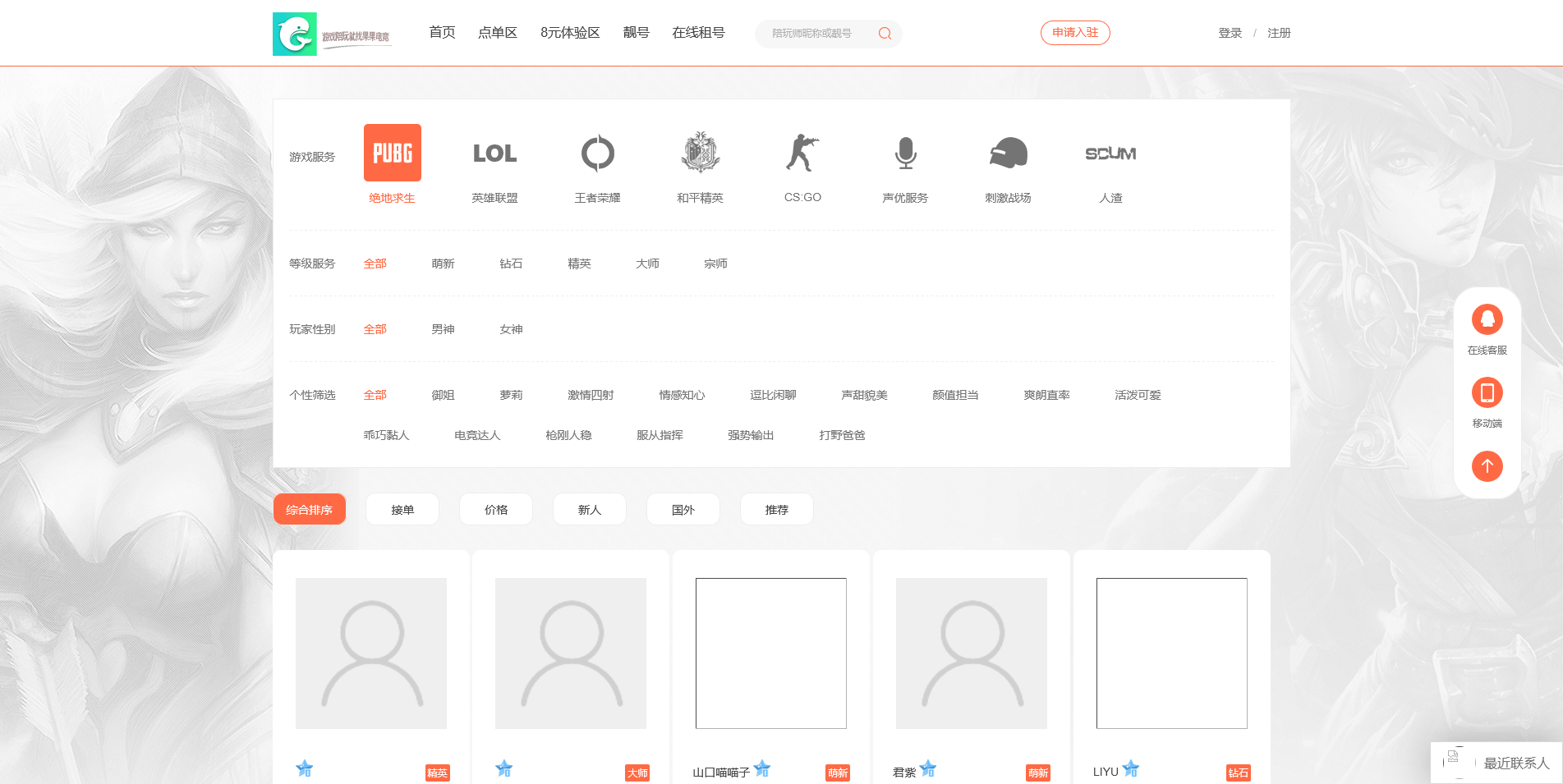This screenshot has width=1563, height=784.
Task: Choose the CS:GO soldier icon
Action: [802, 153]
